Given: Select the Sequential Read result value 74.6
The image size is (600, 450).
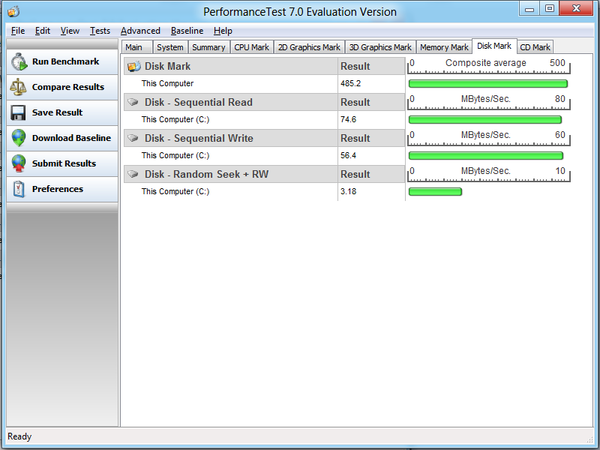Looking at the screenshot, I should pos(349,120).
